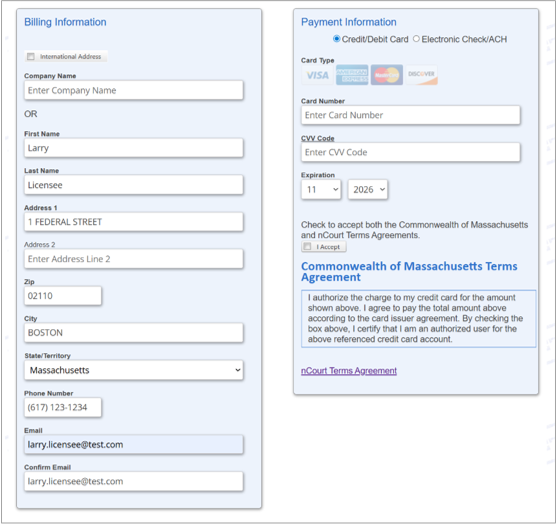Select the Visa card type icon
Image resolution: width=557 pixels, height=524 pixels.
click(318, 75)
